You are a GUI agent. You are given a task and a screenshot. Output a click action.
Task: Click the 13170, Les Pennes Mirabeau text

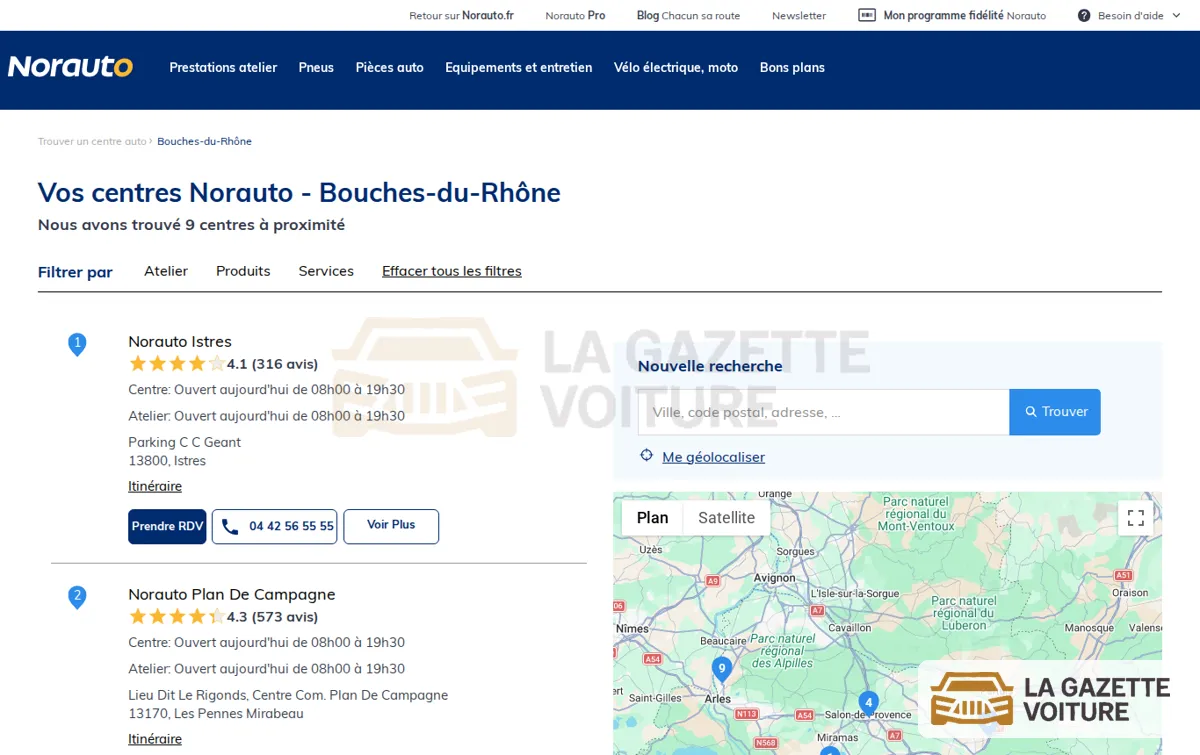point(216,714)
